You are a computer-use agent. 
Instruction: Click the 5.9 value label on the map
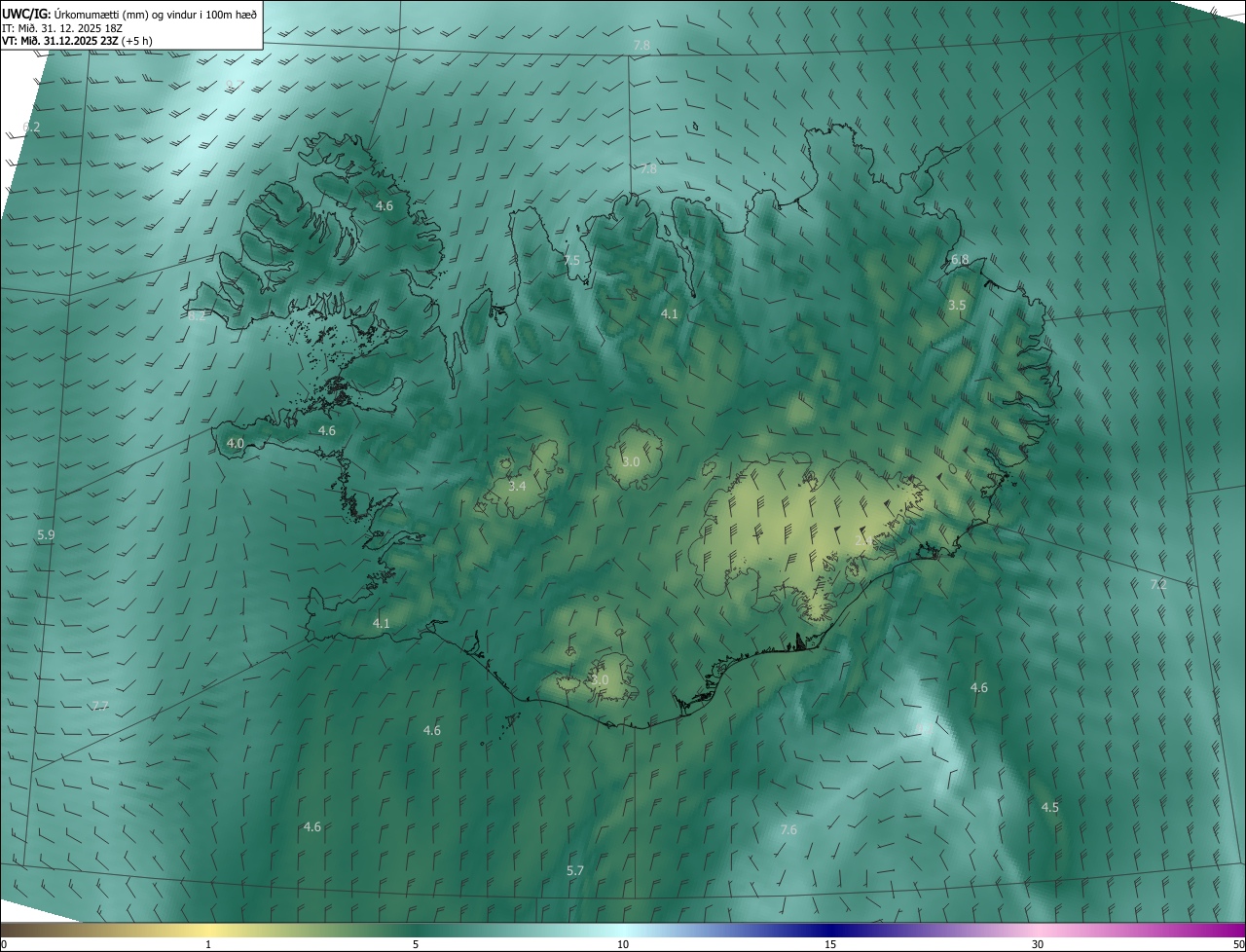coord(46,535)
